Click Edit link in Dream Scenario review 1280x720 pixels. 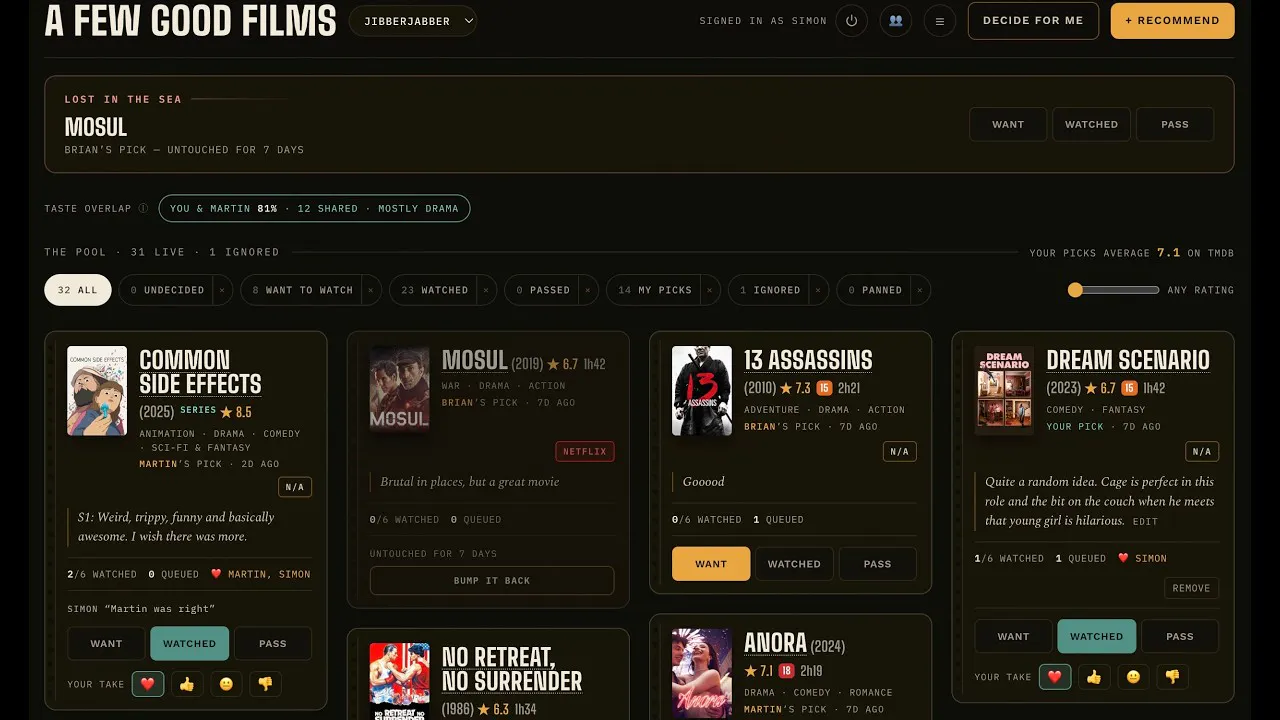(1145, 522)
